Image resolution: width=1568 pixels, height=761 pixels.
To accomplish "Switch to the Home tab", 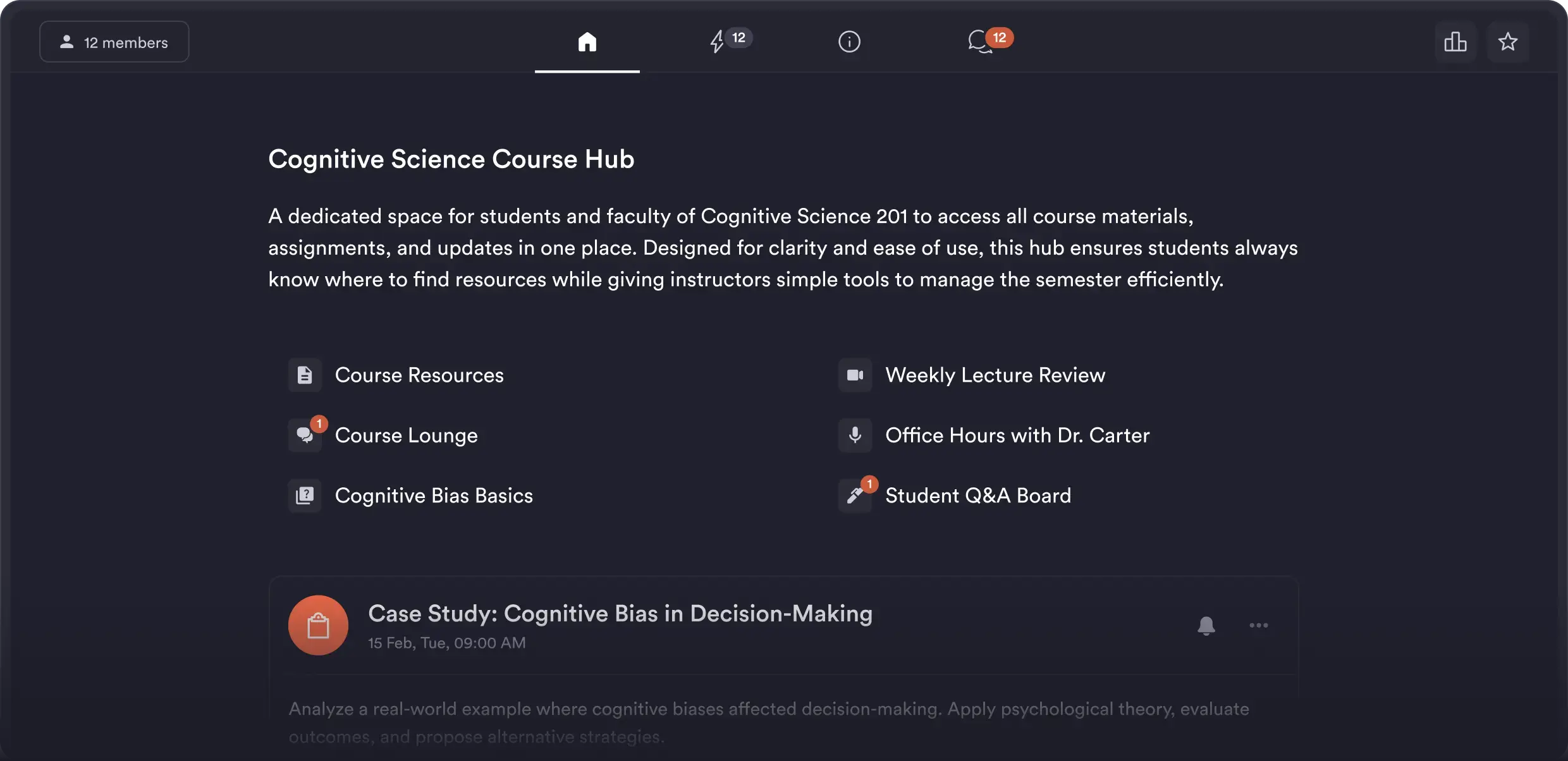I will pyautogui.click(x=586, y=41).
